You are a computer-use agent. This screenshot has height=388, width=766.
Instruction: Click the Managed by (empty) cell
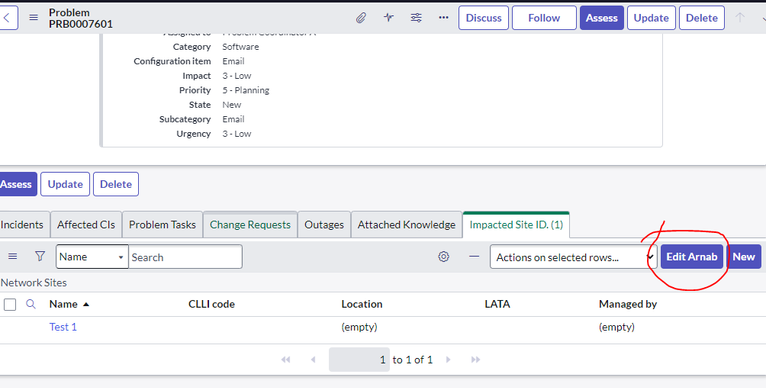coord(617,327)
